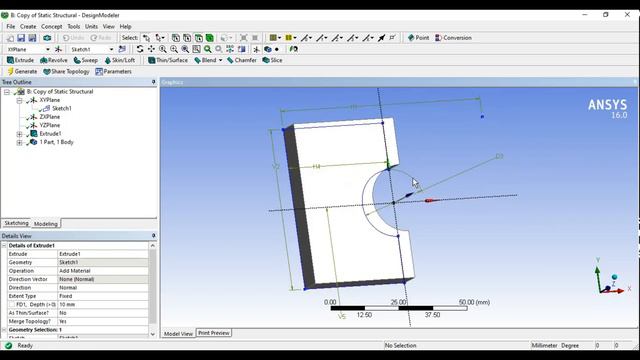
Task: Activate the Revolve tool
Action: 54,60
